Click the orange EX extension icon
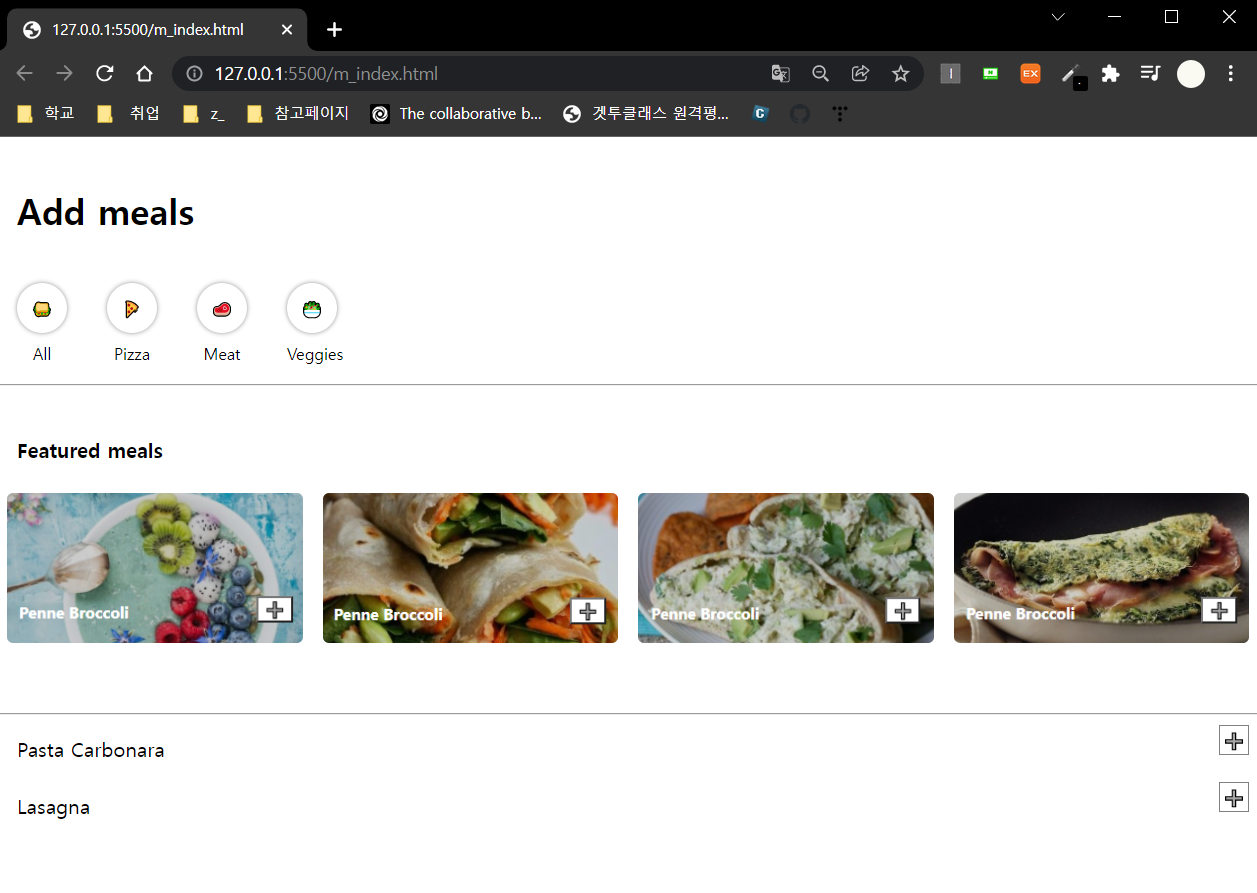The width and height of the screenshot is (1257, 893). coord(1030,73)
